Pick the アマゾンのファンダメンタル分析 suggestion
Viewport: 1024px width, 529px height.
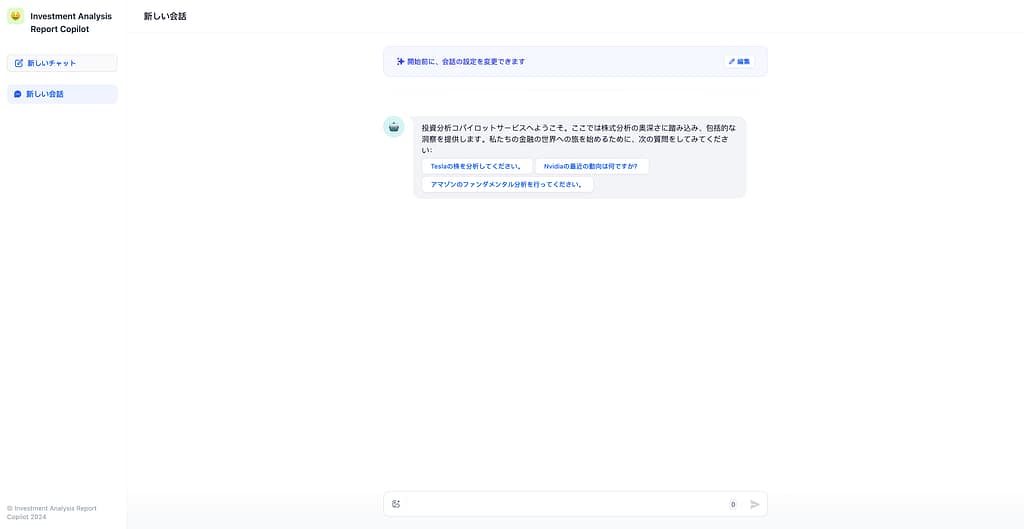(507, 185)
